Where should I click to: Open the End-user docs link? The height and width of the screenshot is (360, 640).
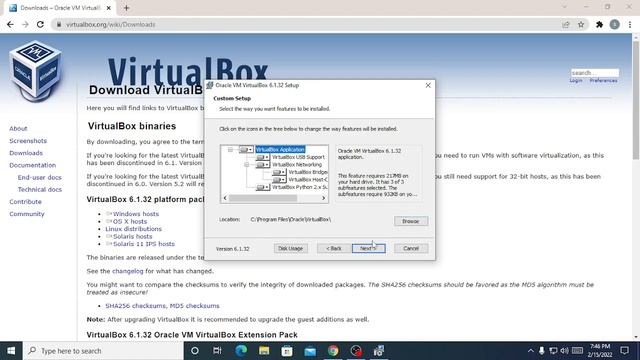40,178
